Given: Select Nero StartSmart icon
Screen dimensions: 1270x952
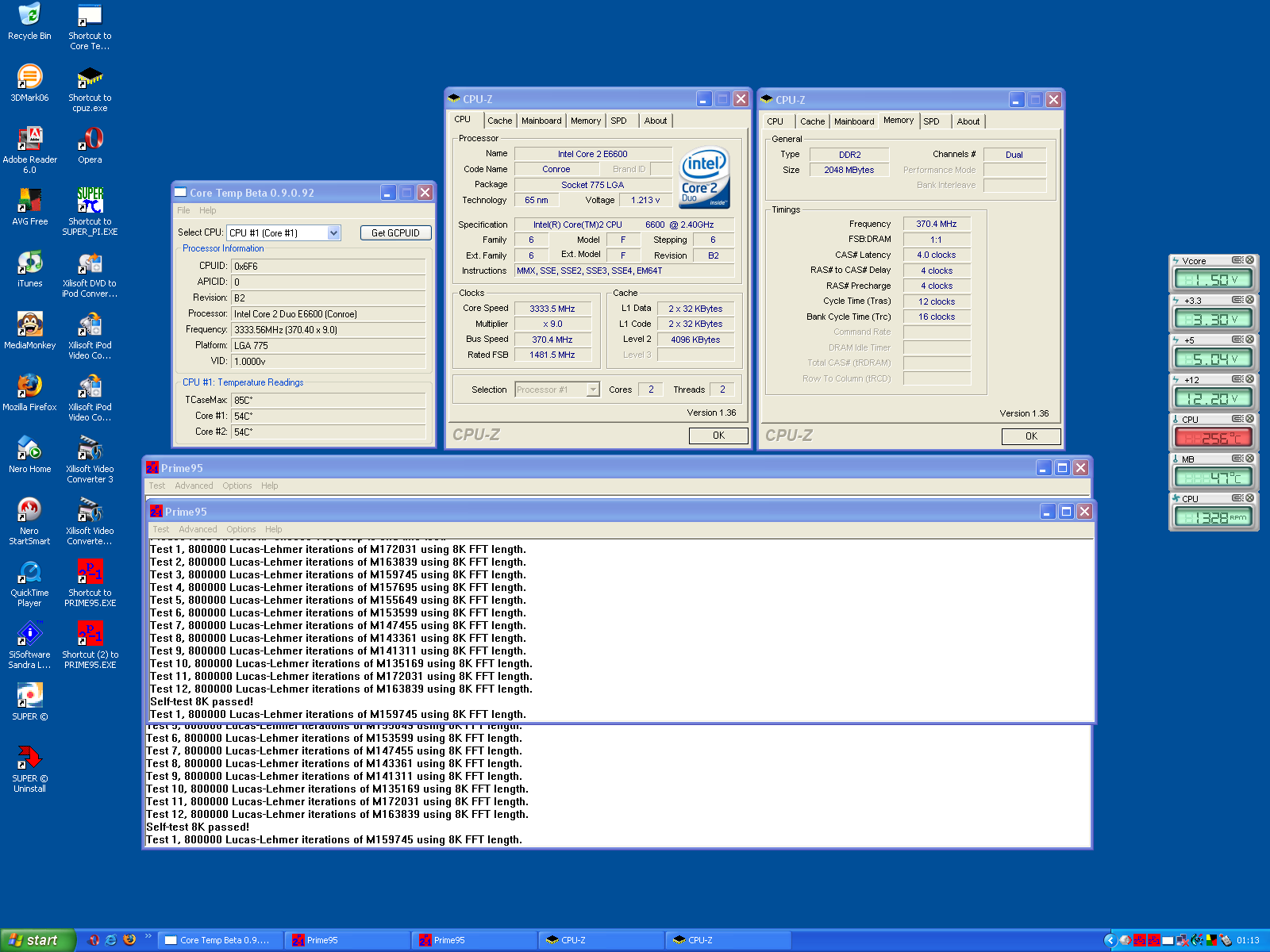Looking at the screenshot, I should [x=29, y=521].
